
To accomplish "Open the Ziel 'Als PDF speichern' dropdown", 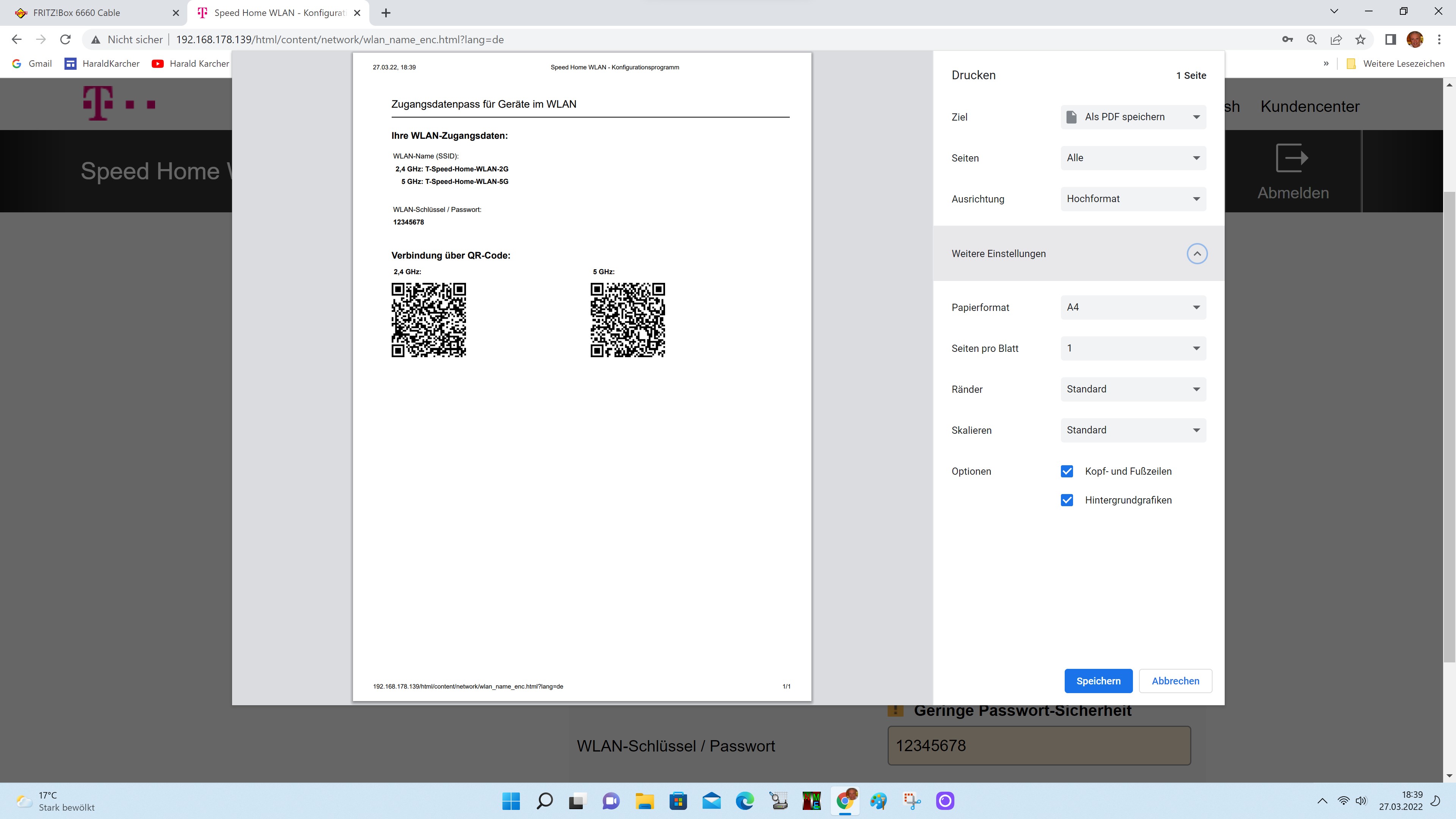I will click(1133, 117).
